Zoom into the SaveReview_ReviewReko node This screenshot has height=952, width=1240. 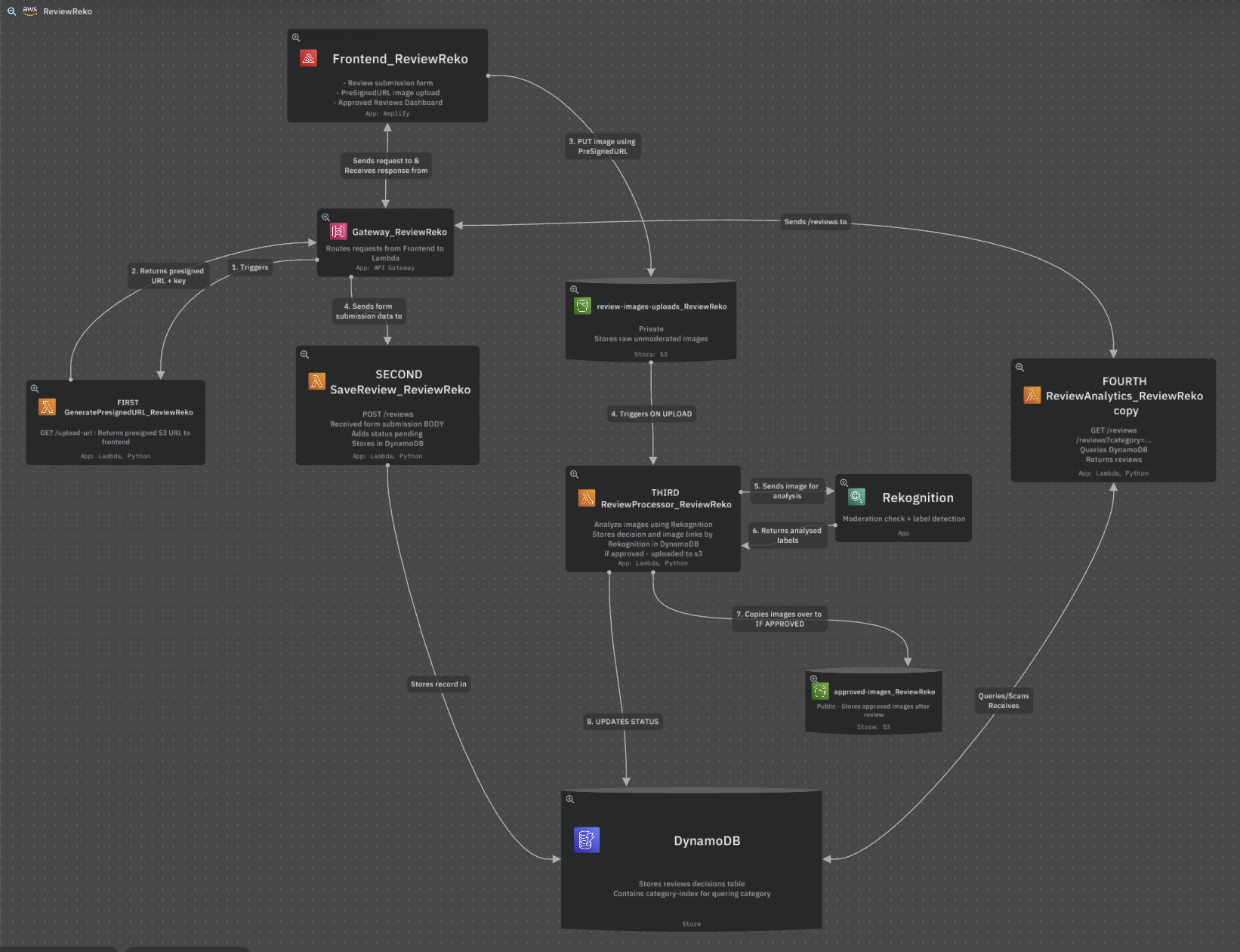pyautogui.click(x=304, y=354)
